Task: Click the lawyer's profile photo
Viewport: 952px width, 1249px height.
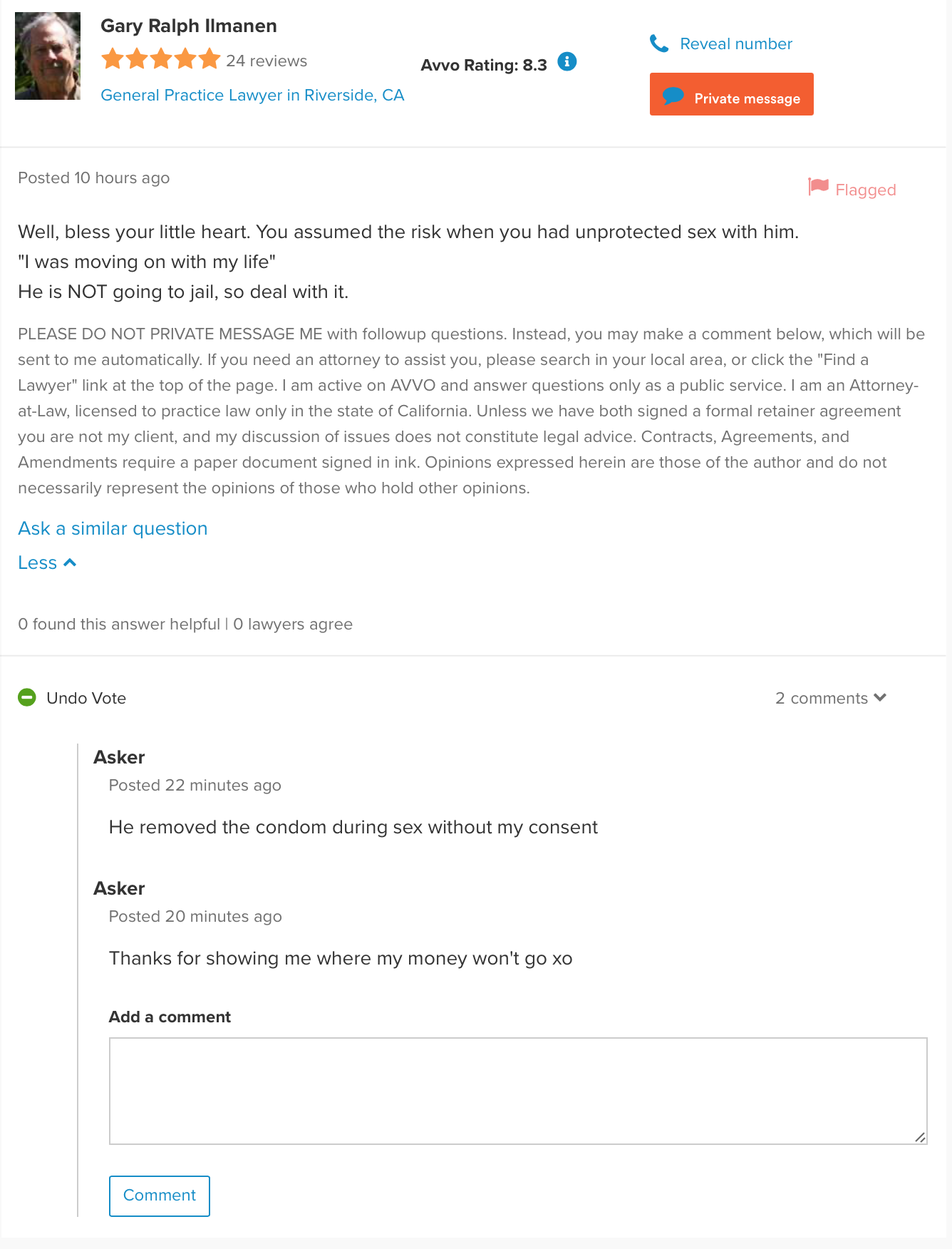Action: click(48, 56)
